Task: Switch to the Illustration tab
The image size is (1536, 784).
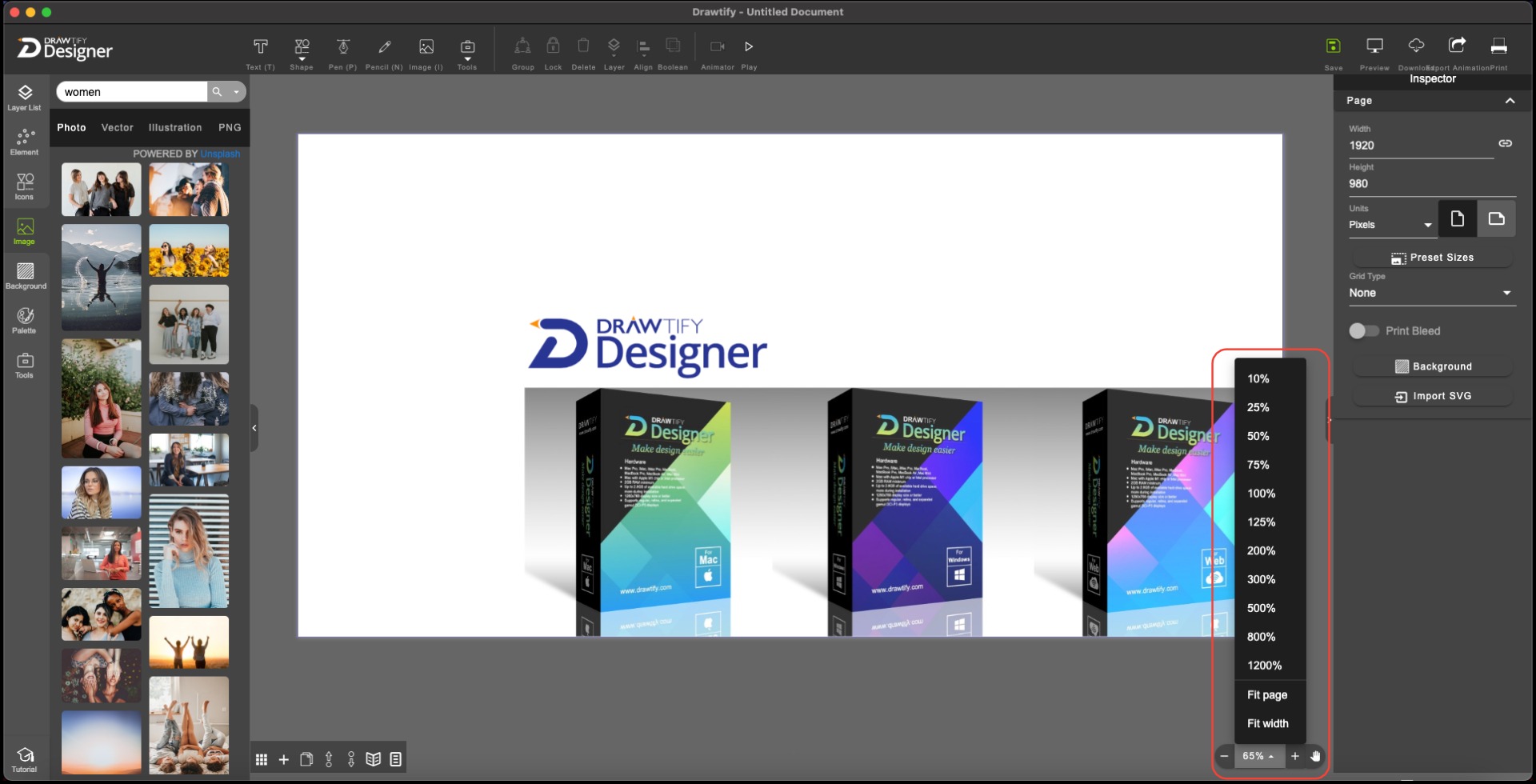Action: coord(175,128)
